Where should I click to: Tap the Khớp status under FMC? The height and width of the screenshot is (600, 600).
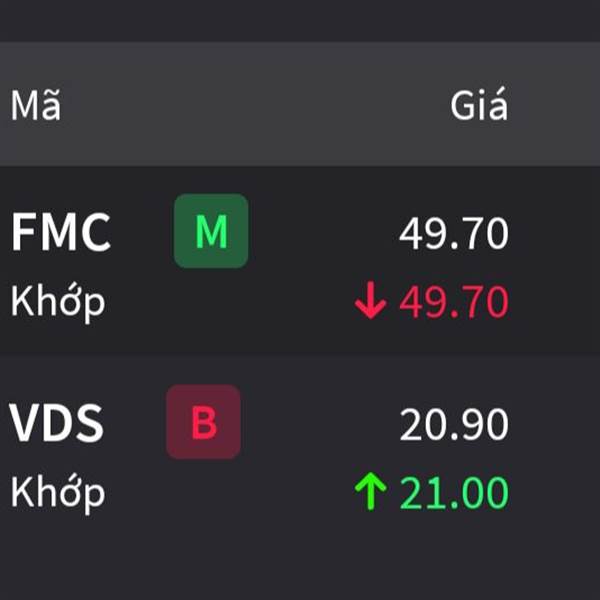(58, 303)
